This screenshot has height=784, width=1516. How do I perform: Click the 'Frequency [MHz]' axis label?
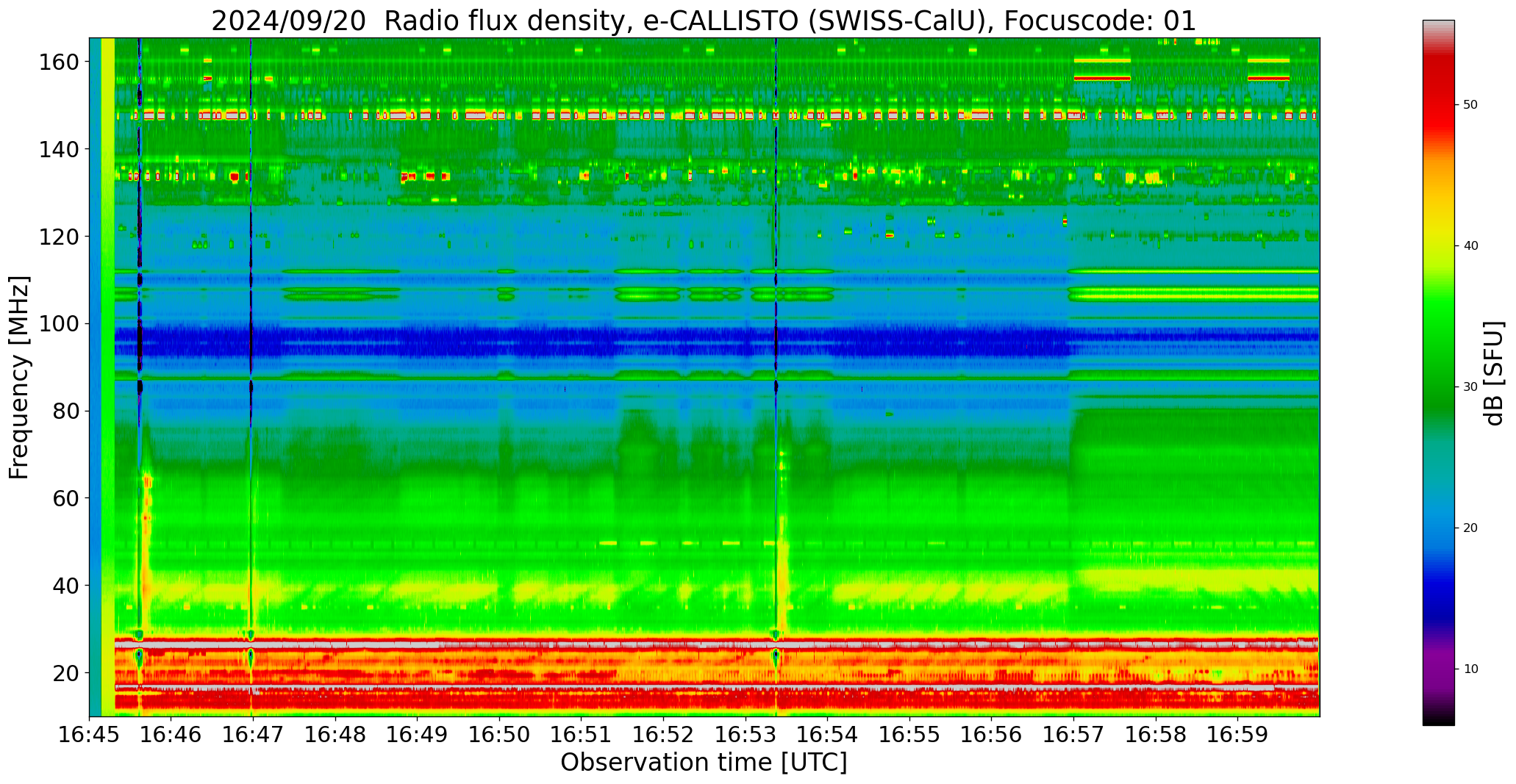[x=20, y=377]
